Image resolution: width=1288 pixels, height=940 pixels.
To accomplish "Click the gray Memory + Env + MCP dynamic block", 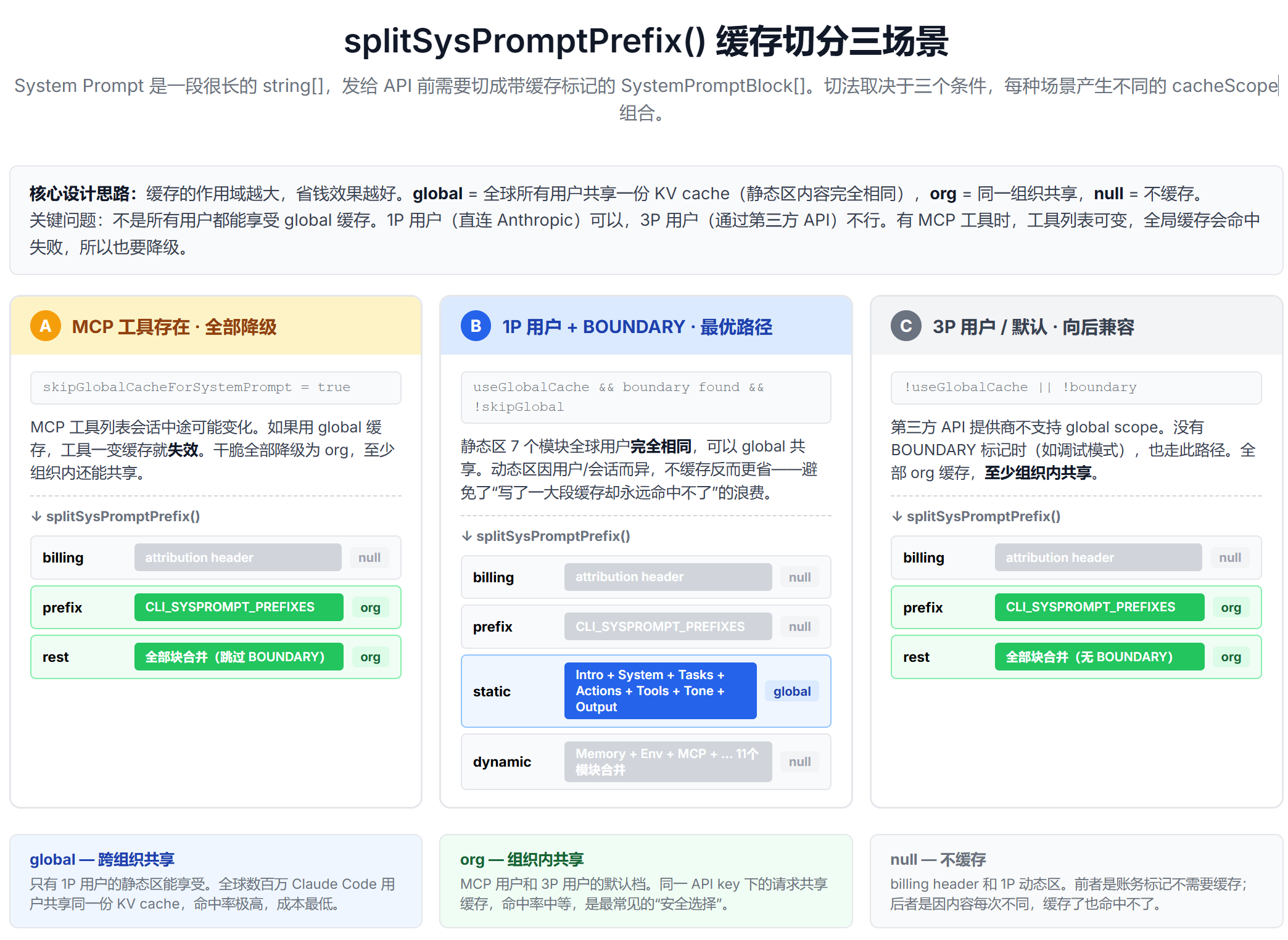I will click(x=668, y=762).
